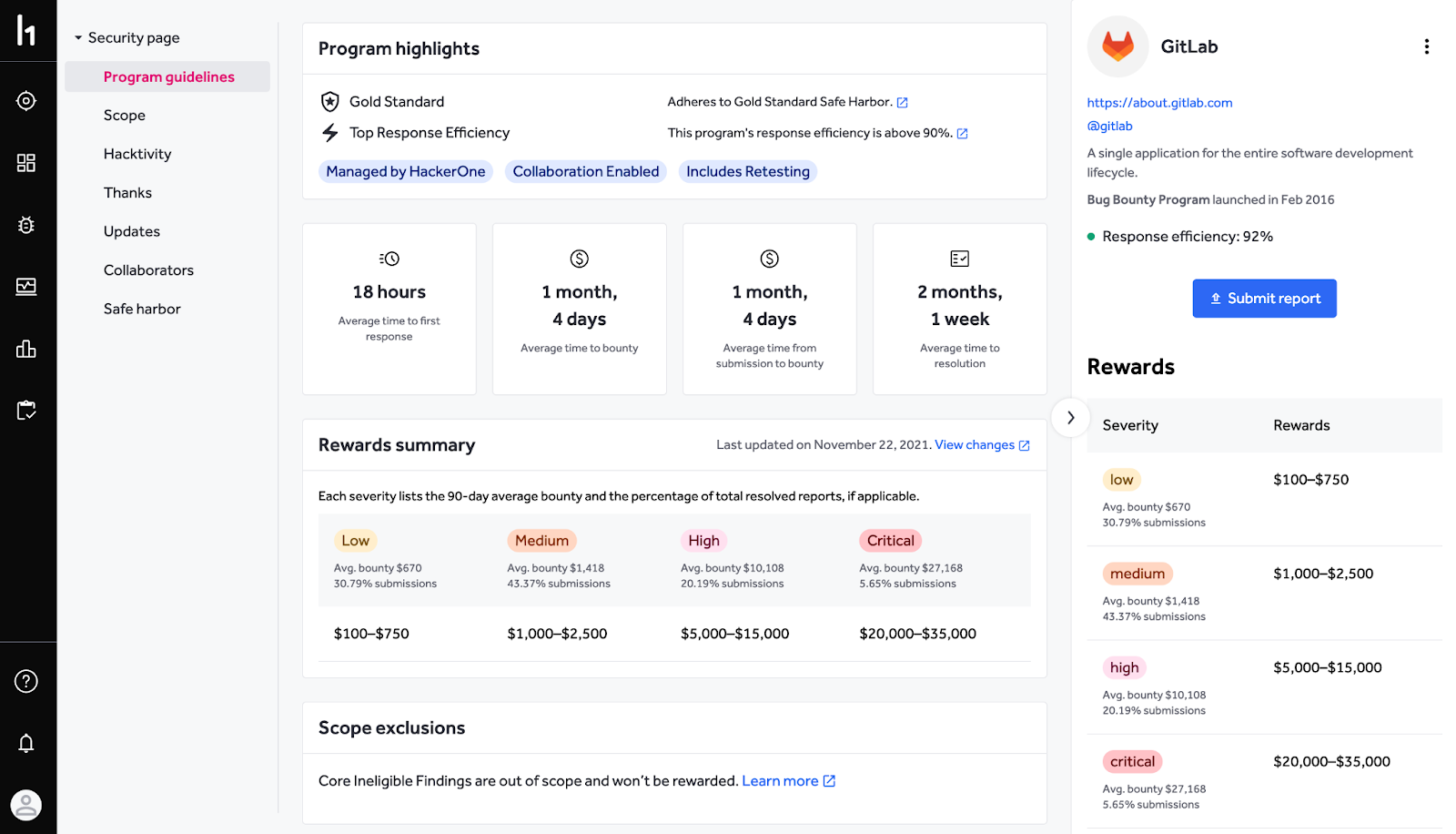Open the leaderboard bar-chart icon

[26, 349]
